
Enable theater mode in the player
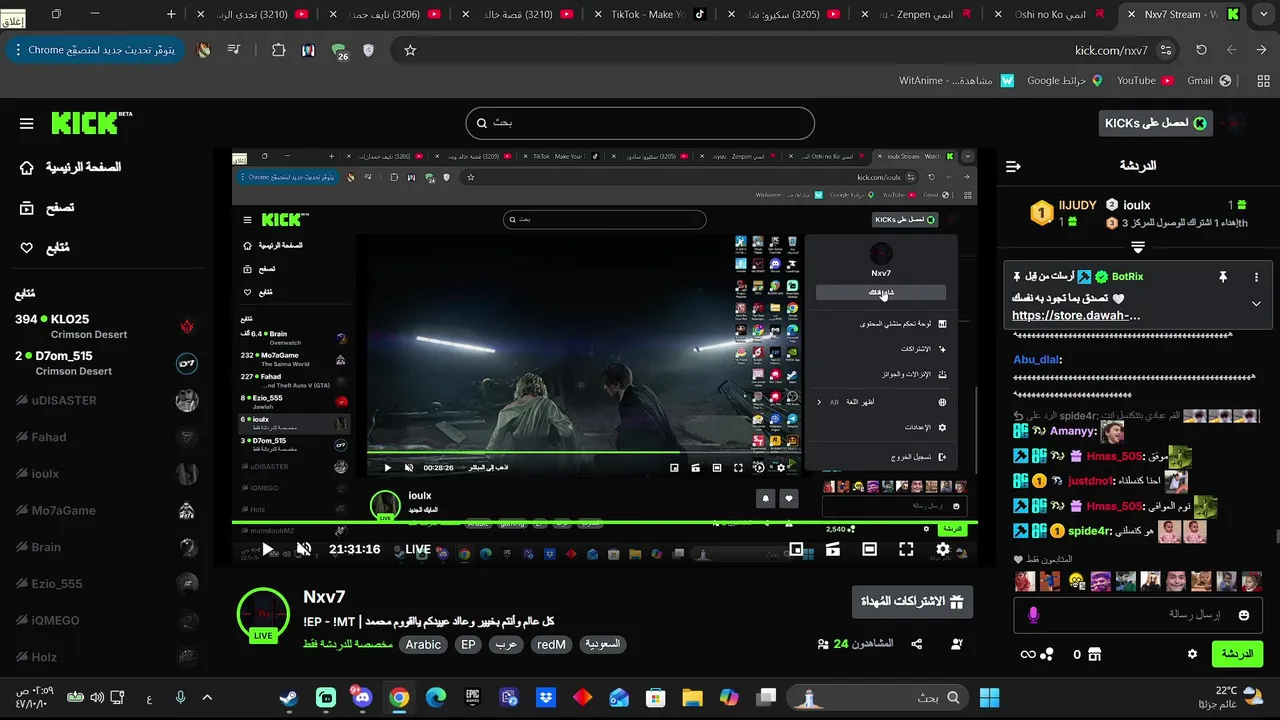[870, 549]
